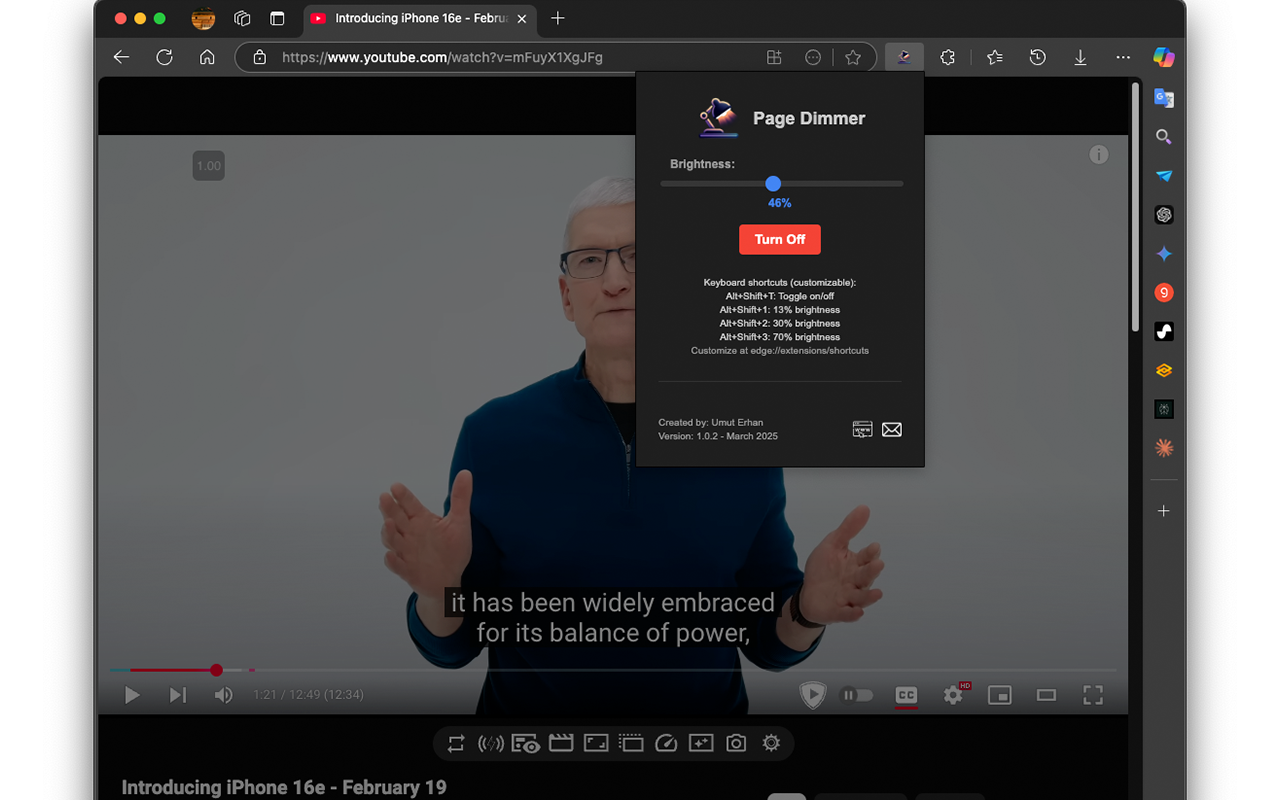Open the split screen or apps icon in address bar
Image resolution: width=1280 pixels, height=800 pixels.
pos(774,58)
